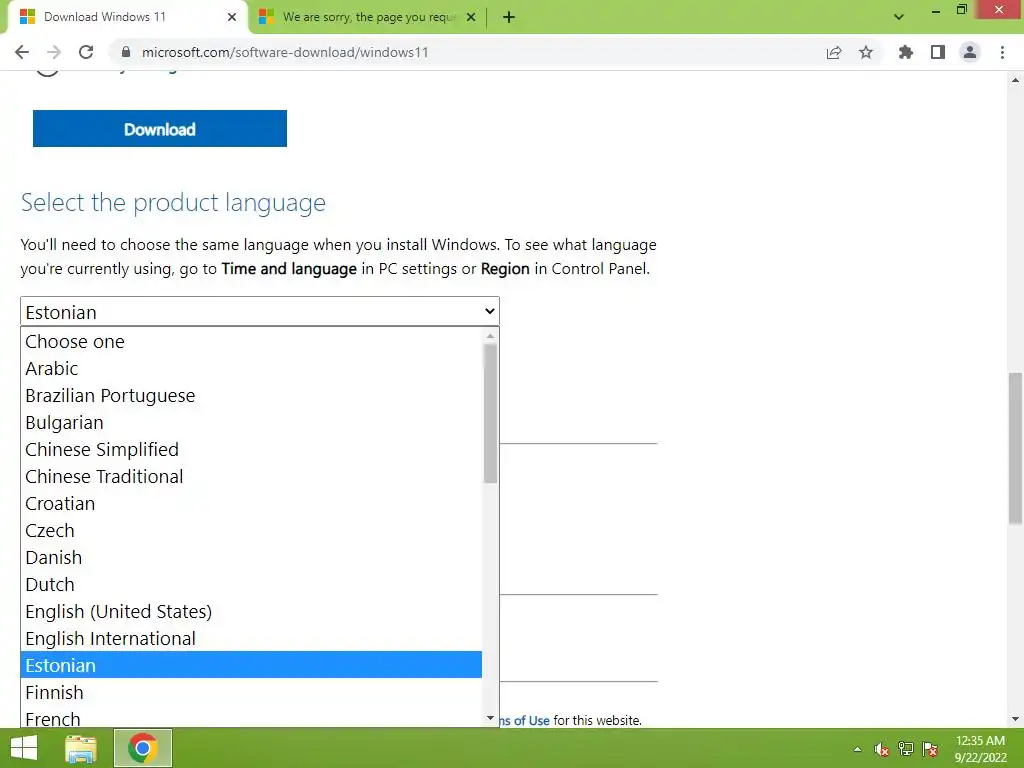The image size is (1024, 768).
Task: Choose Croatian from the list
Action: point(251,504)
